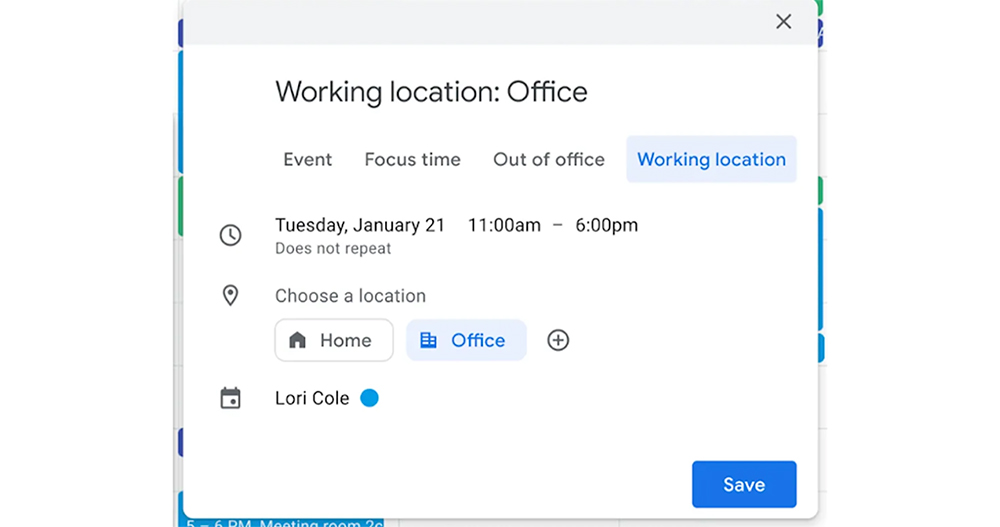Edit the date Tuesday, January 21
The width and height of the screenshot is (1000, 527).
point(360,225)
